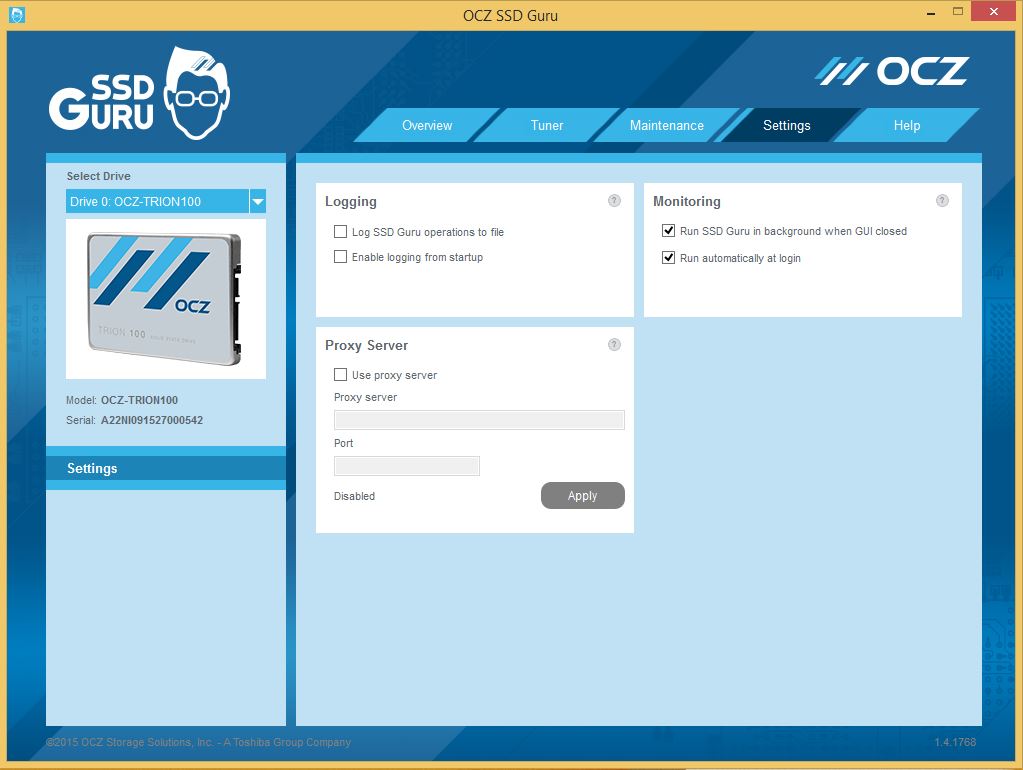Image resolution: width=1023 pixels, height=770 pixels.
Task: Click the Proxy Server section heading
Action: pos(367,346)
